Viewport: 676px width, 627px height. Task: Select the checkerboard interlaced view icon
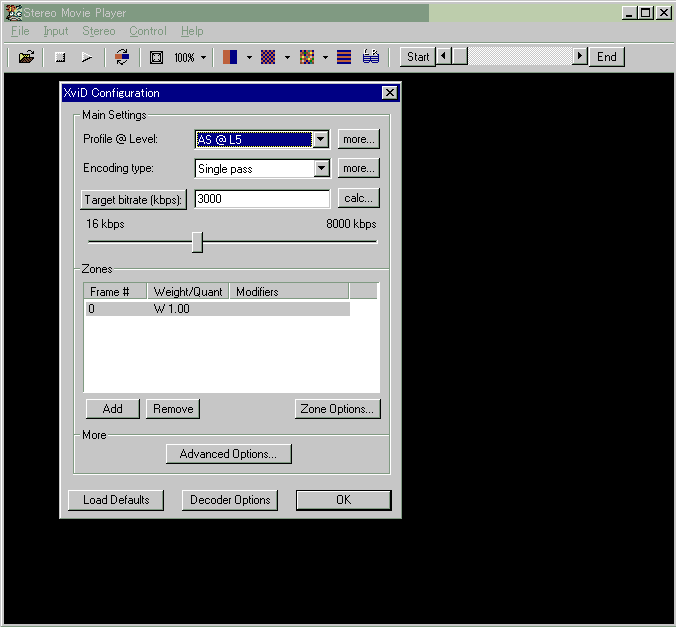(268, 57)
